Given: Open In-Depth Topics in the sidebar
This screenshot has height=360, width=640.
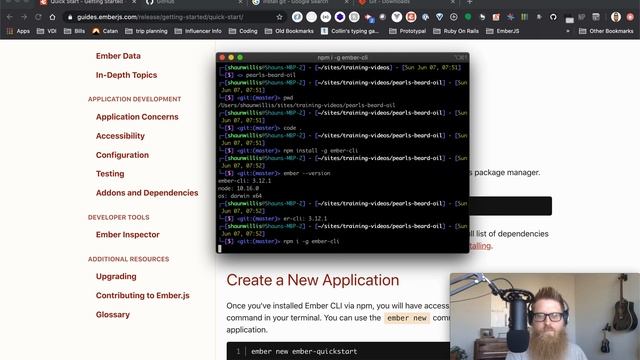Looking at the screenshot, I should point(126,75).
